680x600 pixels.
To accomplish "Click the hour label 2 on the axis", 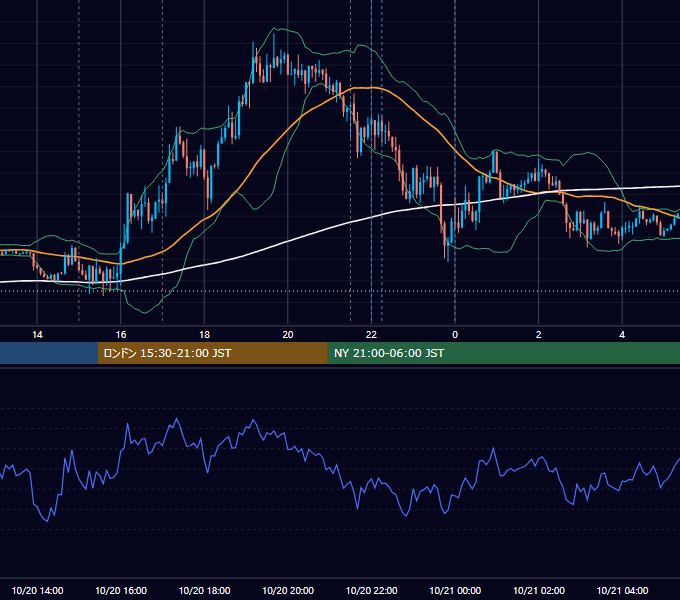I will coord(539,334).
